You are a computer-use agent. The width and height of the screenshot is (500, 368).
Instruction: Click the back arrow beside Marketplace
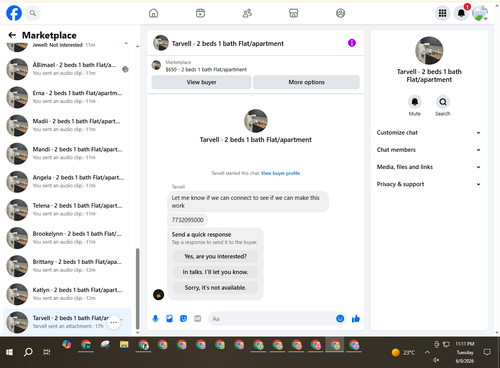pos(12,35)
